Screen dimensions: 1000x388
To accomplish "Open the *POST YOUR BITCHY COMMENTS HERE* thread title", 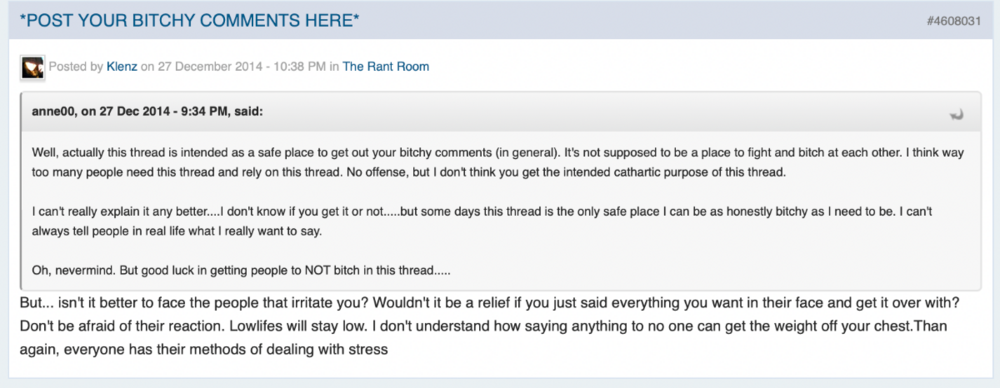I will (189, 20).
